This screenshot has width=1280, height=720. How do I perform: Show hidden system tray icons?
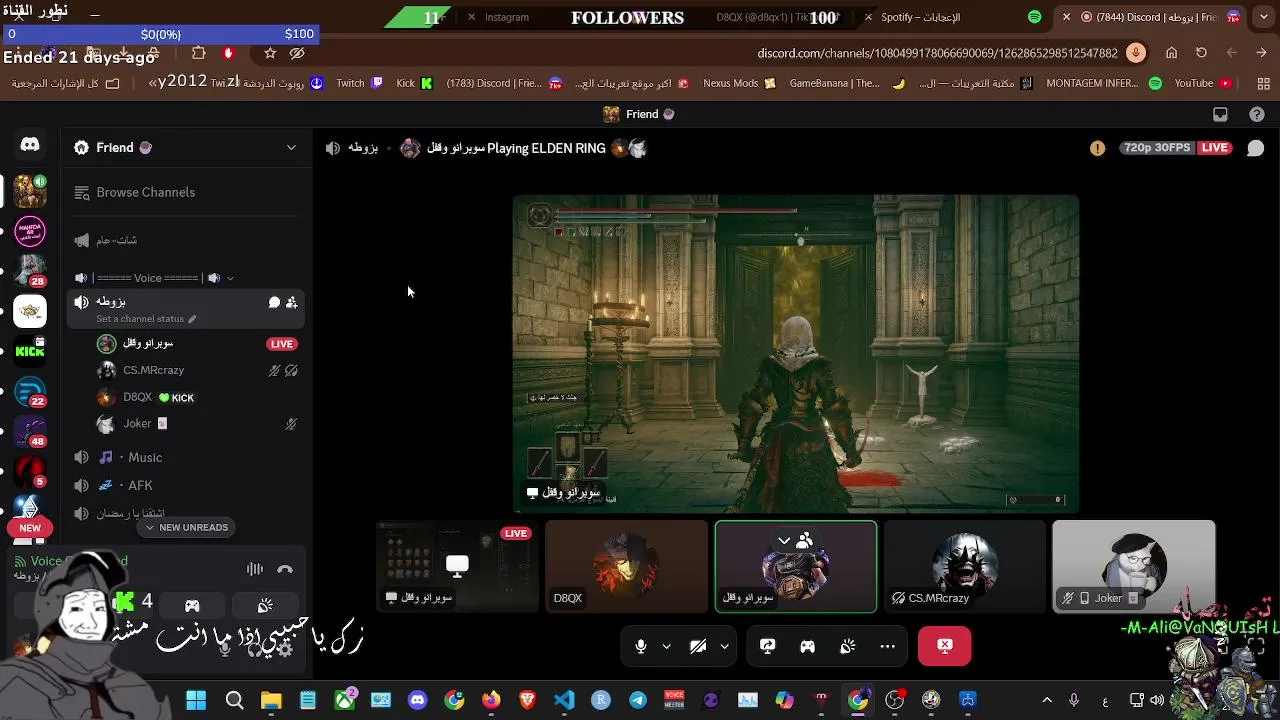1047,700
